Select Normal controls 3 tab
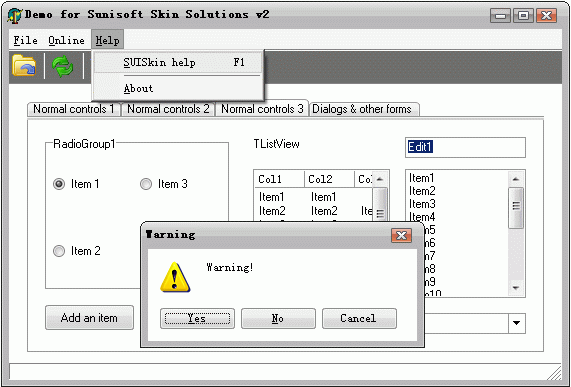Viewport: 571px width, 387px height. 262,108
